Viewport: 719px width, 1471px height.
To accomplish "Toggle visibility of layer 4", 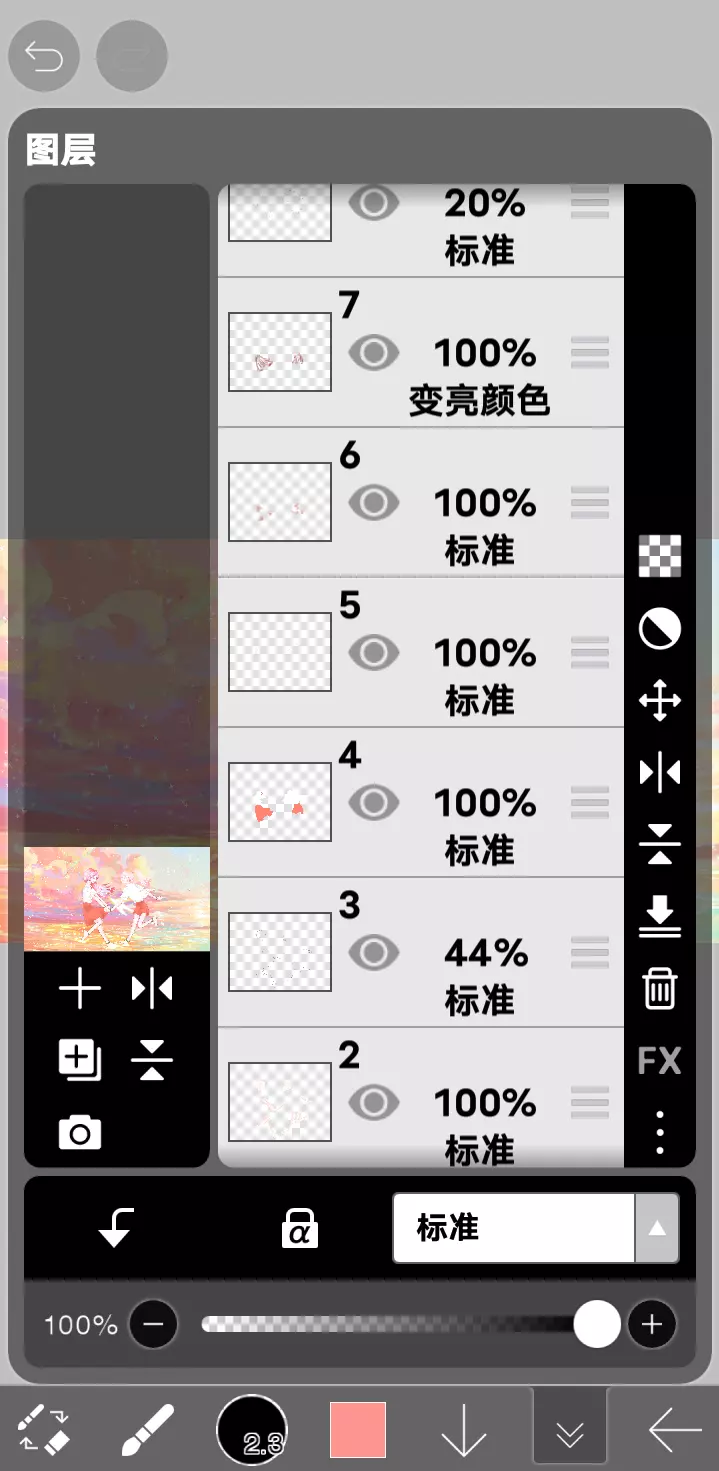I will [374, 802].
